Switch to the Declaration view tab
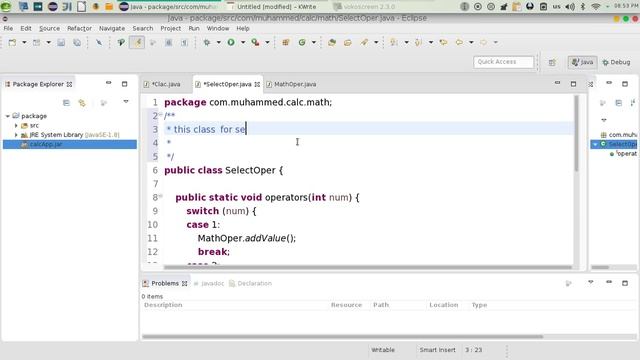The image size is (640, 360). tap(250, 284)
